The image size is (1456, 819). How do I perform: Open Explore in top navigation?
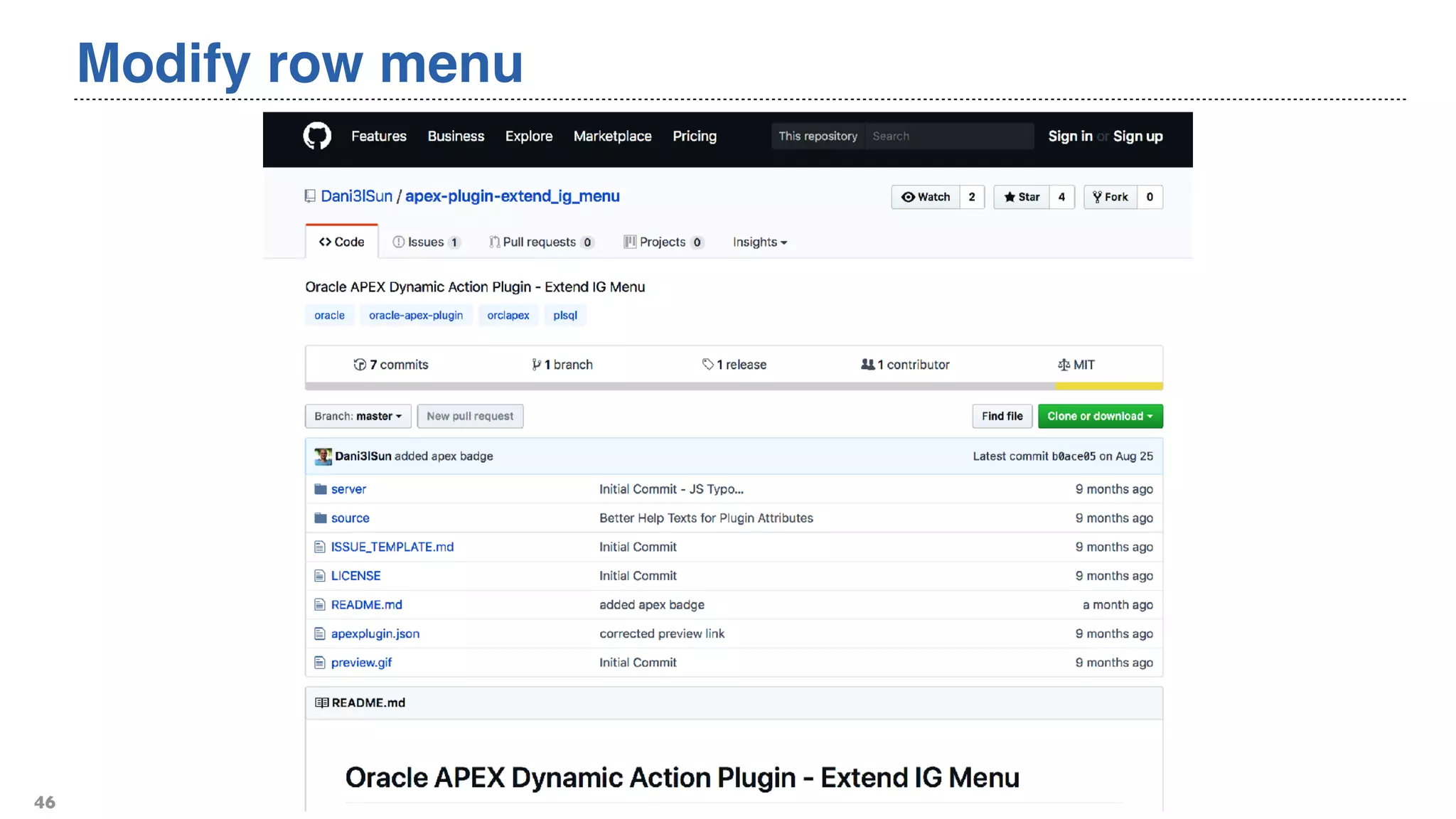tap(529, 136)
